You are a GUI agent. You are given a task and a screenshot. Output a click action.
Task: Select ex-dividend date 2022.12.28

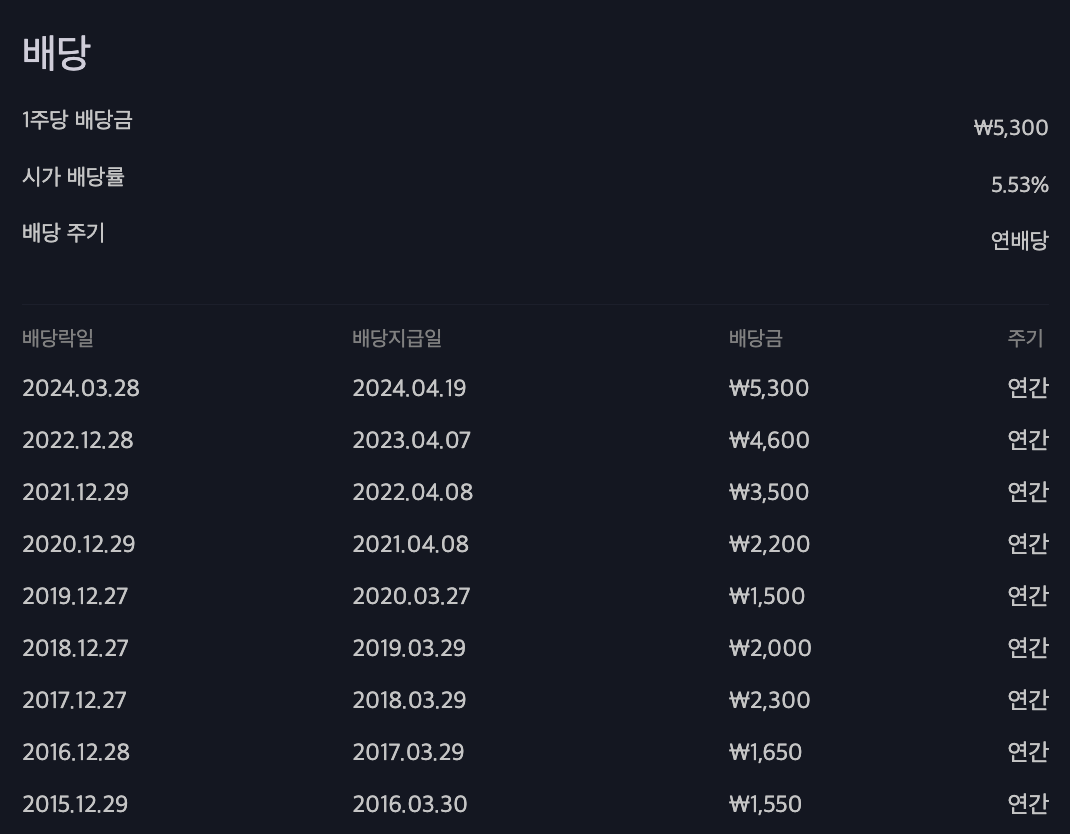tap(78, 440)
